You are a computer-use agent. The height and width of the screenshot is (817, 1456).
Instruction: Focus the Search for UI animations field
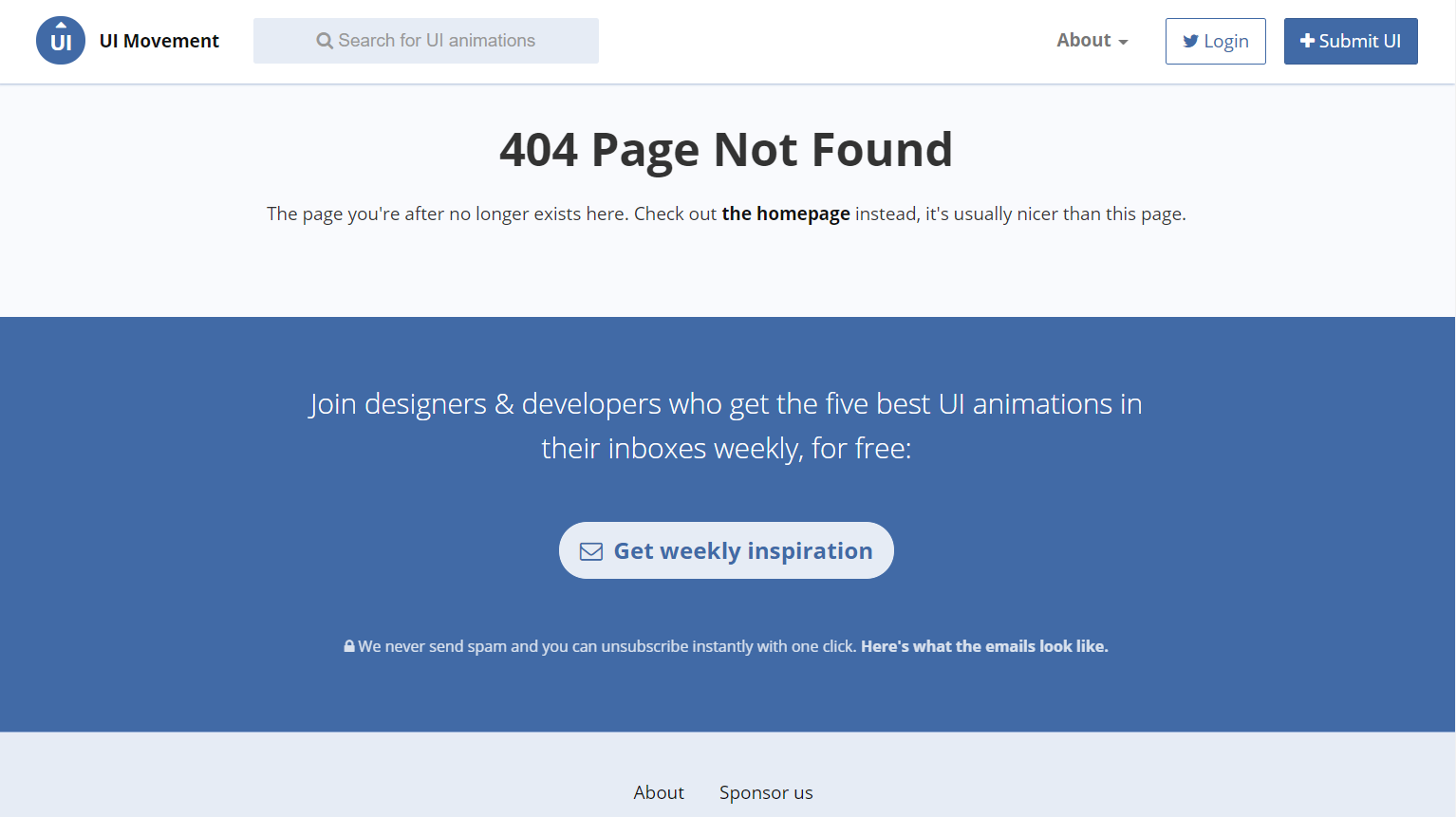click(x=426, y=41)
